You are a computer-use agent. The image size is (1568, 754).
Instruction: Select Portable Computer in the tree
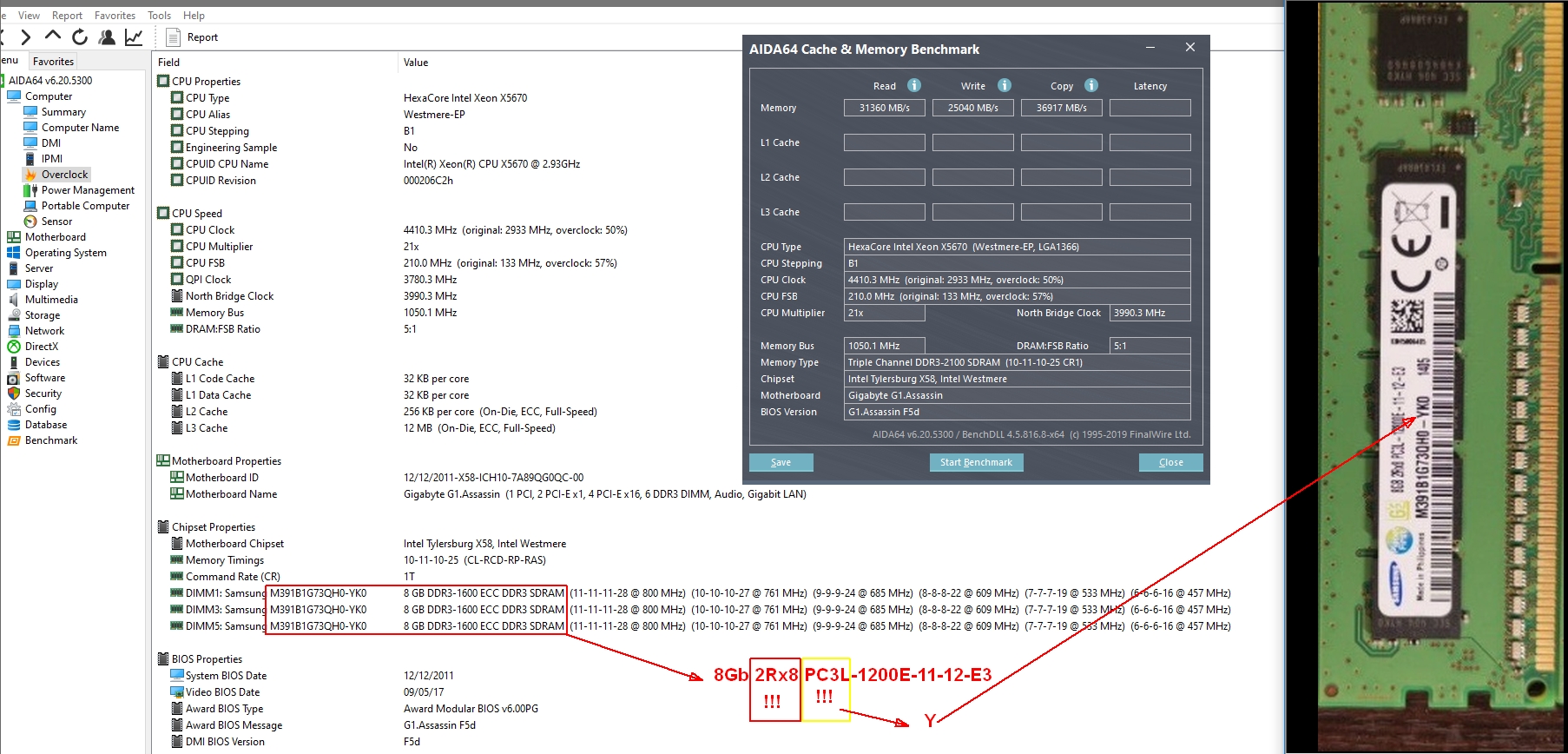(85, 206)
